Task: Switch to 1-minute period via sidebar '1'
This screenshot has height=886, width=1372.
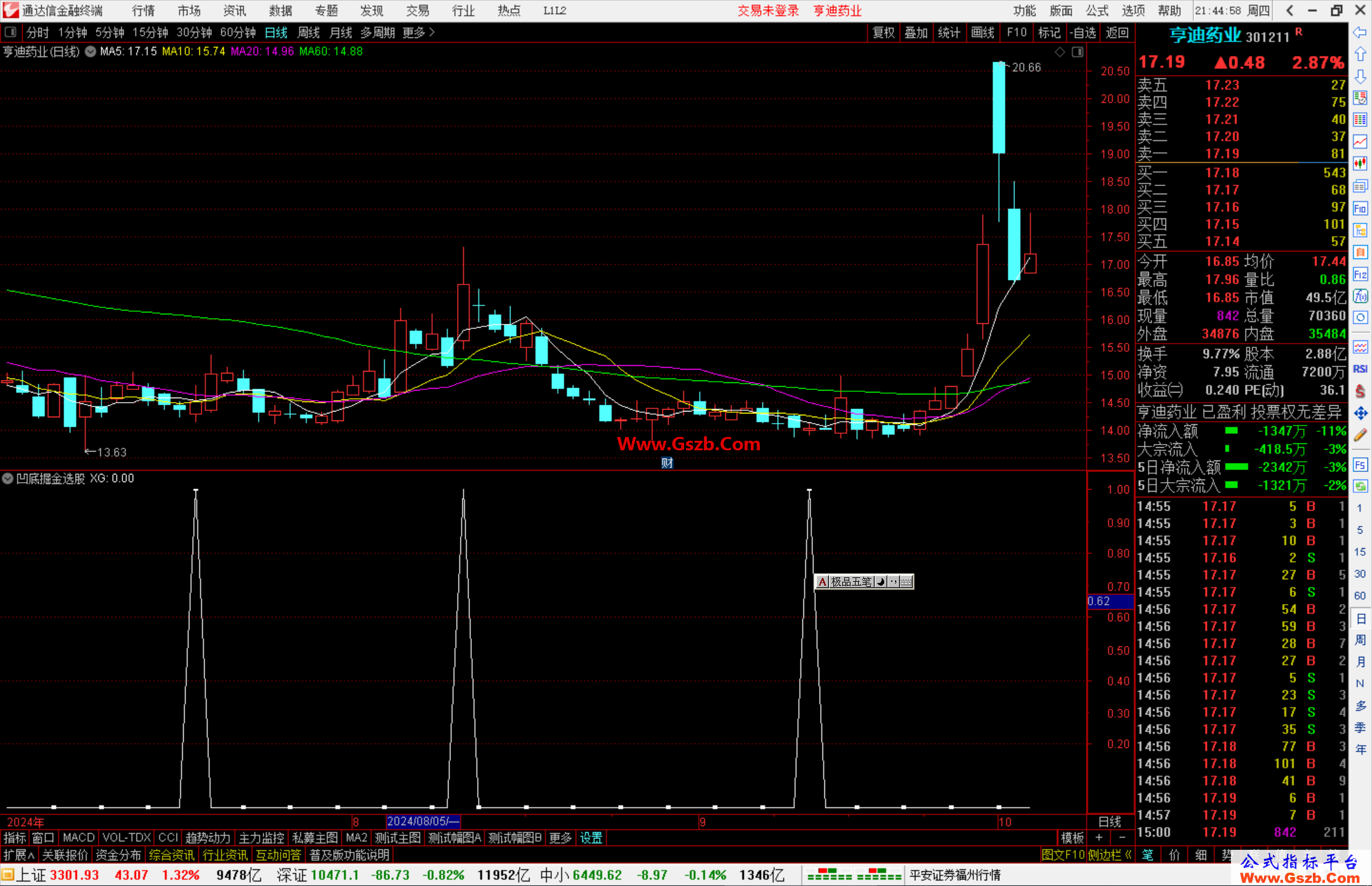Action: click(1359, 507)
